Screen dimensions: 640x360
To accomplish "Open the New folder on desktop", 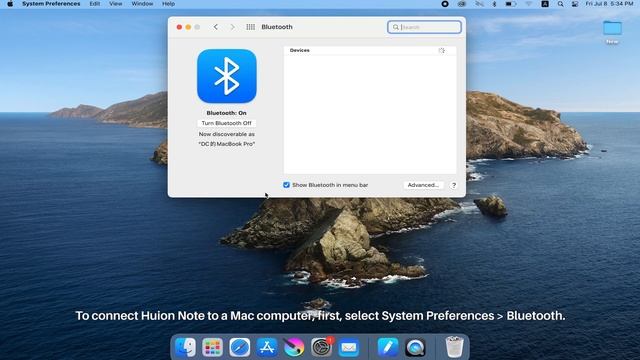I will point(612,32).
